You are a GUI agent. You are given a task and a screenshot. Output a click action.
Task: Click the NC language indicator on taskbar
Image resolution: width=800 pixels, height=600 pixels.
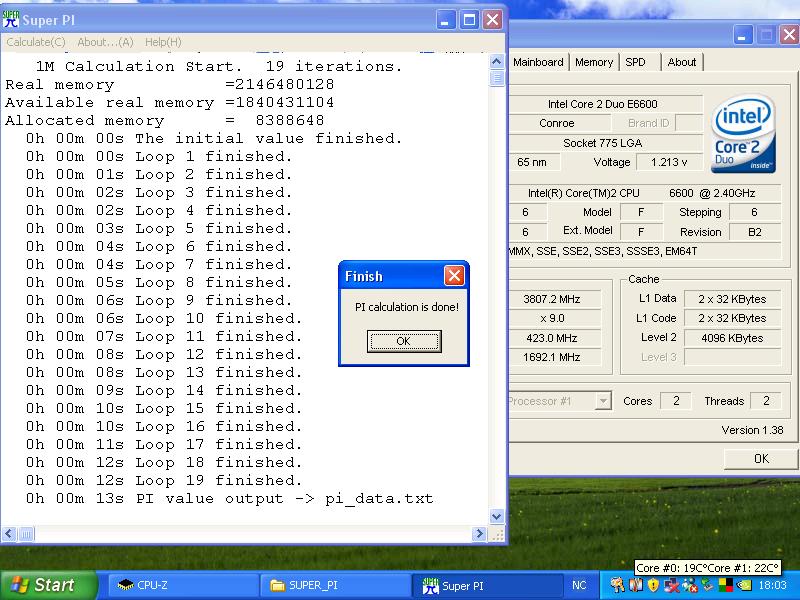[x=579, y=585]
